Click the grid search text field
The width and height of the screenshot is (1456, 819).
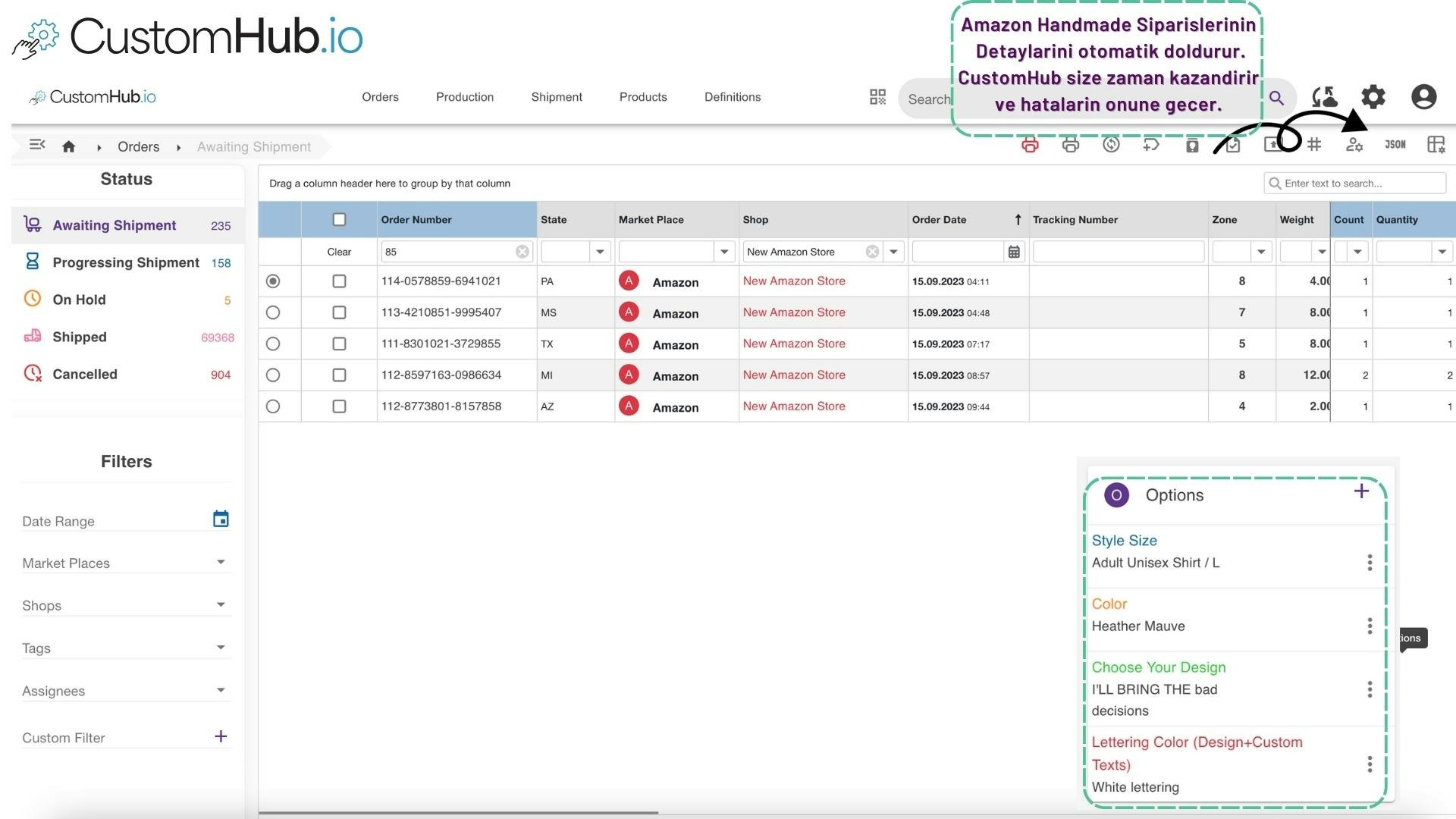coord(1355,183)
